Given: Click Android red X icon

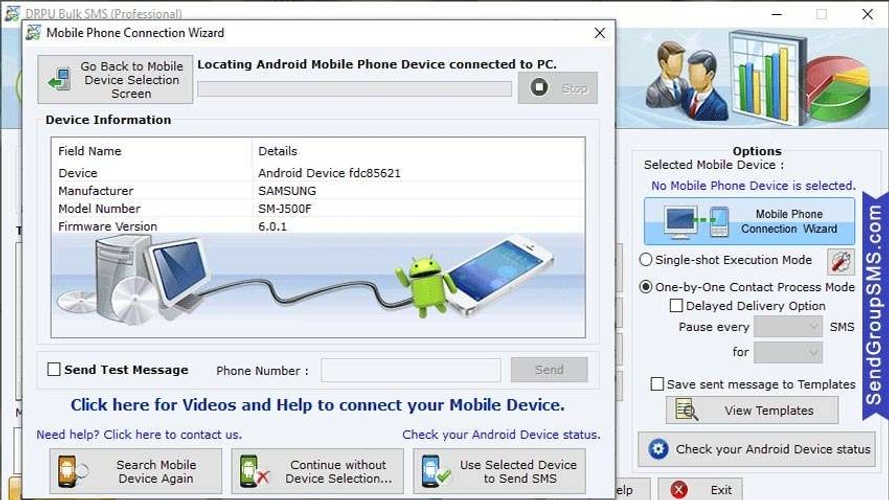Looking at the screenshot, I should (253, 472).
